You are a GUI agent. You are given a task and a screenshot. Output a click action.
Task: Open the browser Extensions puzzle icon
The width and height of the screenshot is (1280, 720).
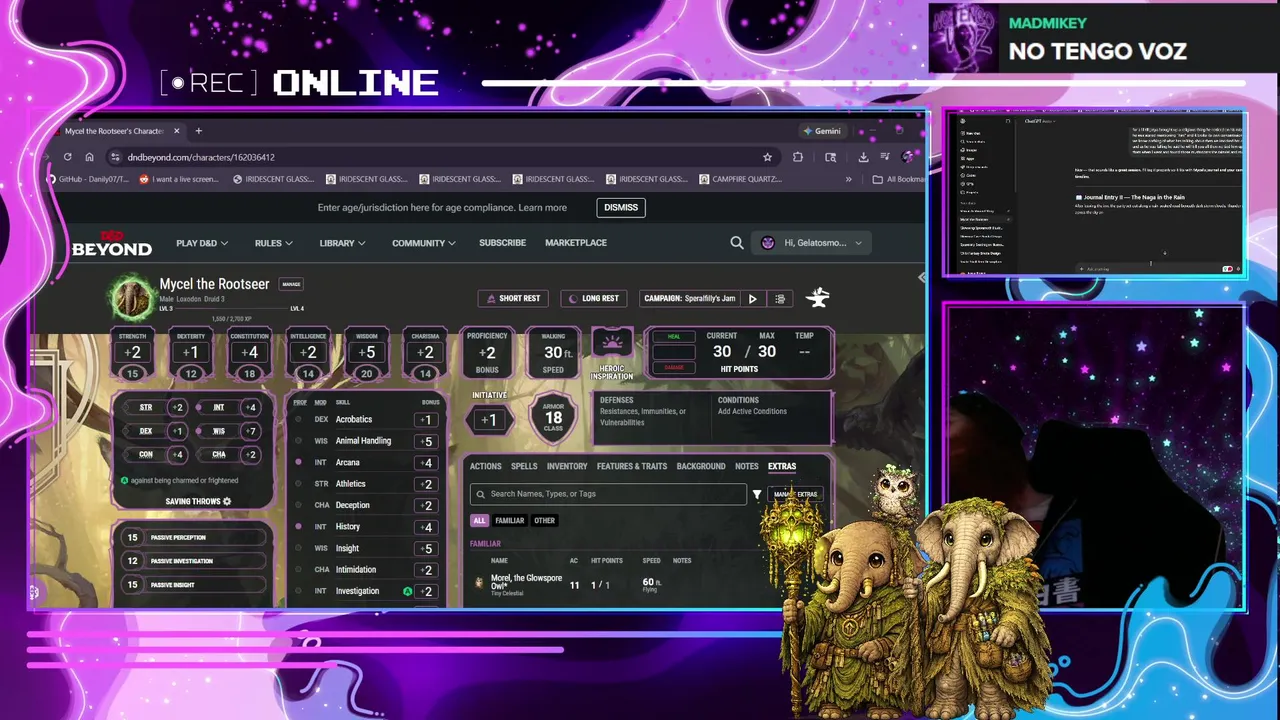(797, 157)
